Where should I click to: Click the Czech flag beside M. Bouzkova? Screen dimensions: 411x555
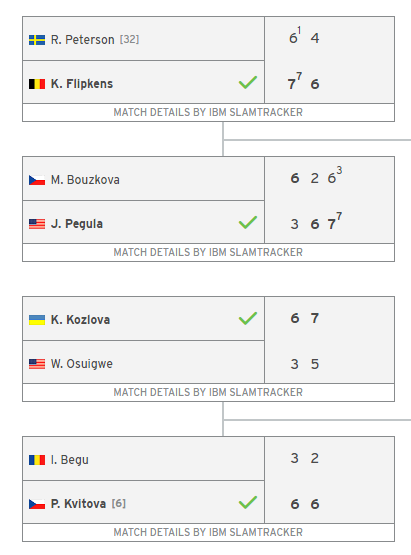point(37,180)
